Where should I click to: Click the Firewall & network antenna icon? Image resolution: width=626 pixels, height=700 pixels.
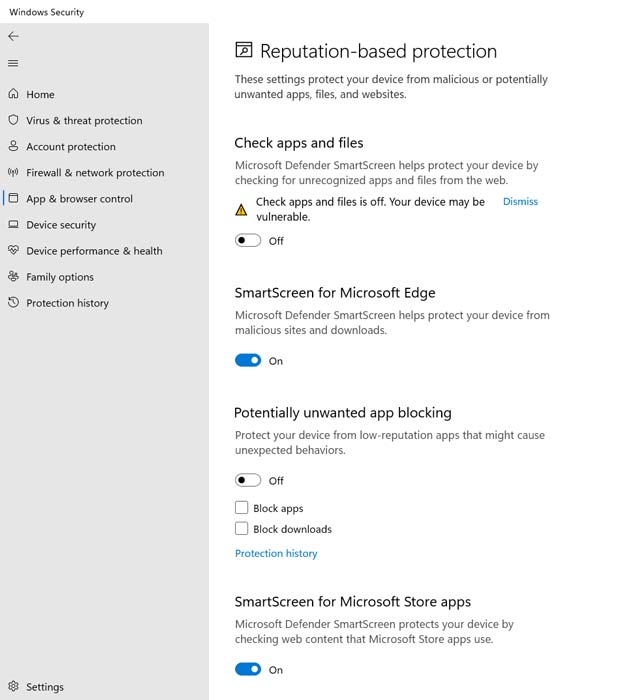click(13, 172)
